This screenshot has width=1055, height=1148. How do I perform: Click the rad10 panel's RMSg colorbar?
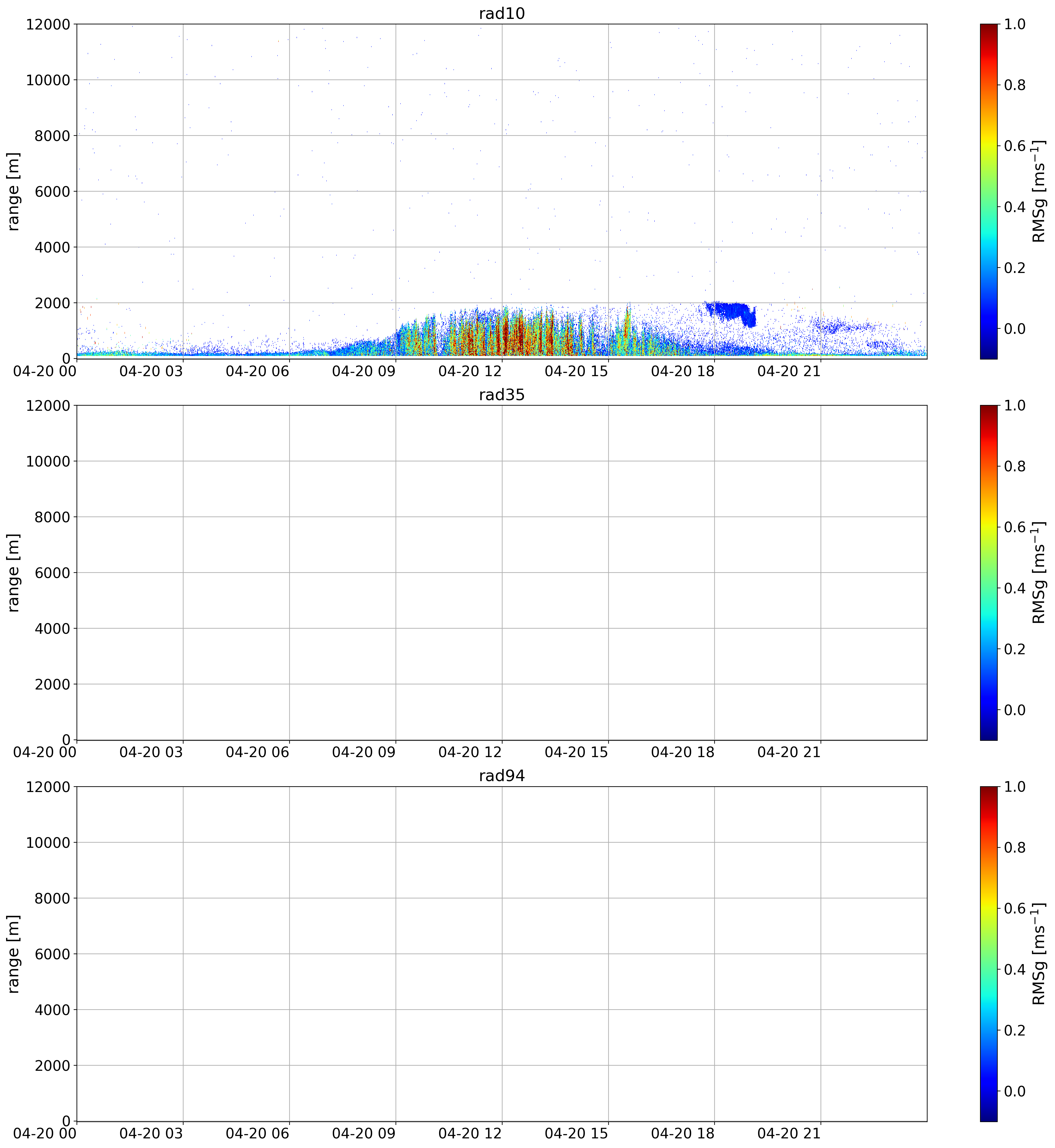[x=989, y=191]
